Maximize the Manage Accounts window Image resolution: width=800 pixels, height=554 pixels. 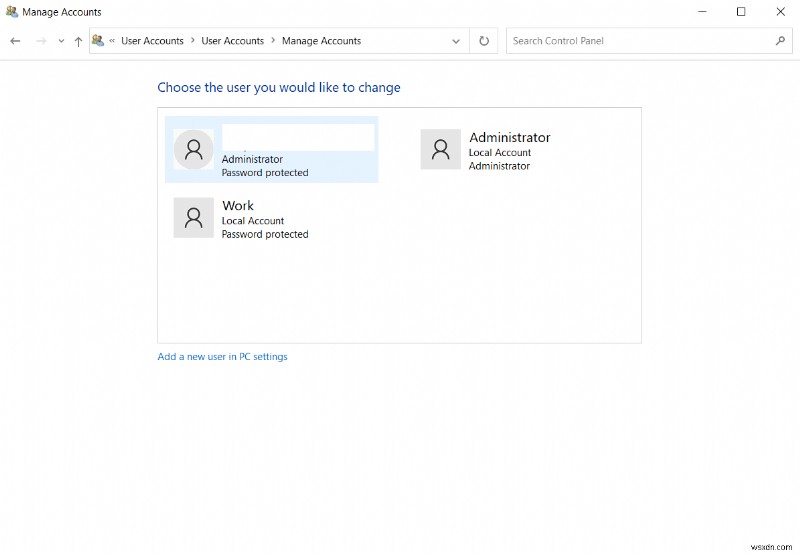(741, 12)
